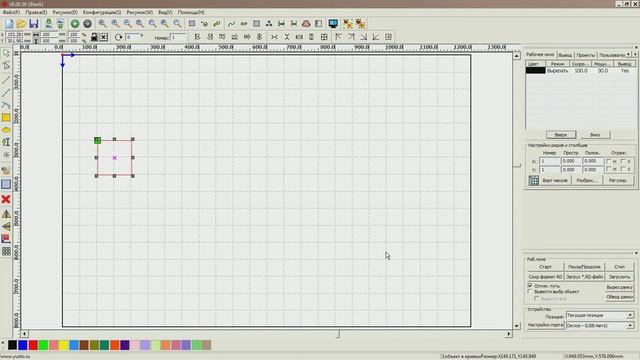The width and height of the screenshot is (640, 360).
Task: Open the Device USB port dropdown
Action: tap(600, 326)
